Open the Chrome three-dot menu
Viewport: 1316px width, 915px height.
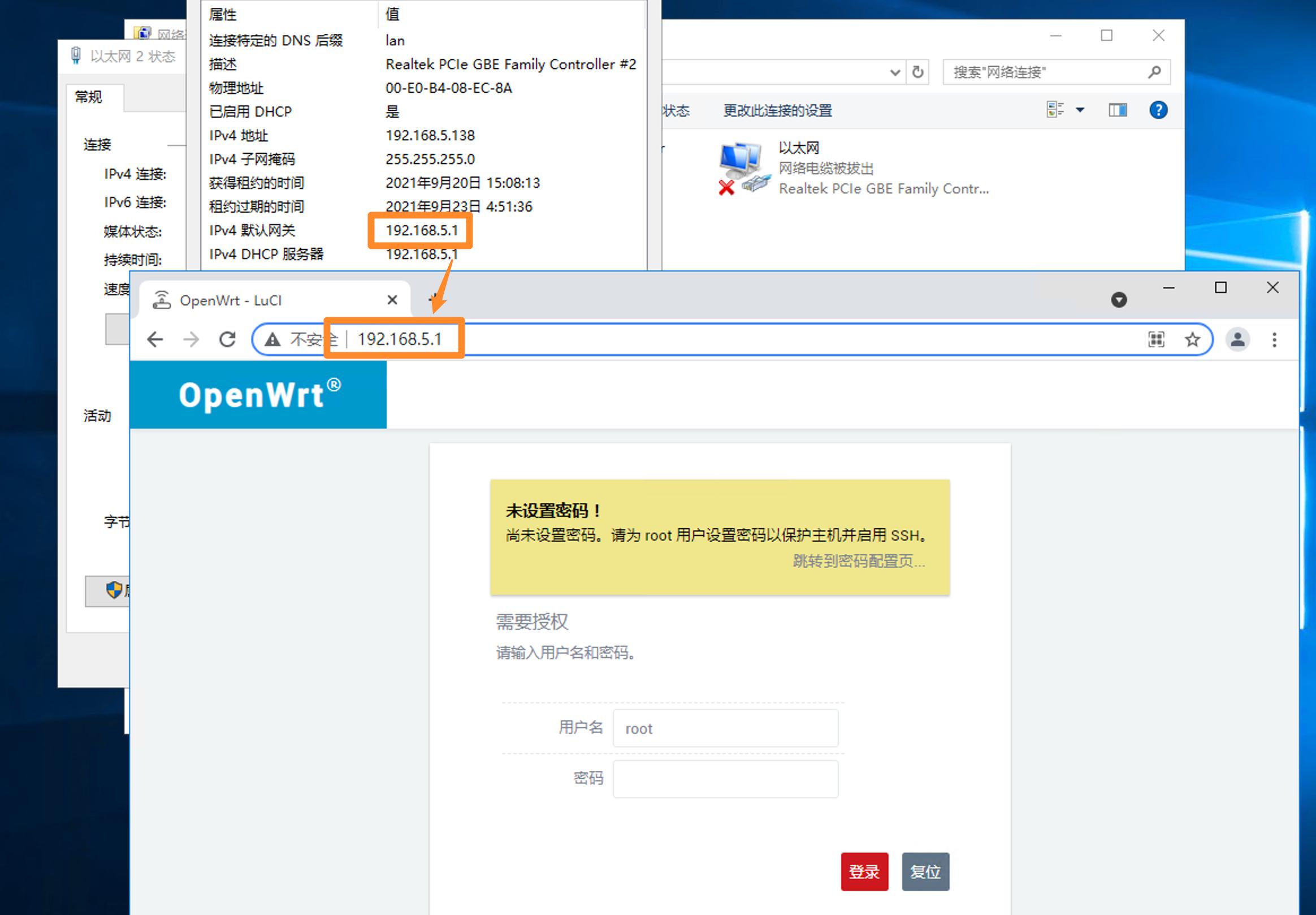point(1274,339)
